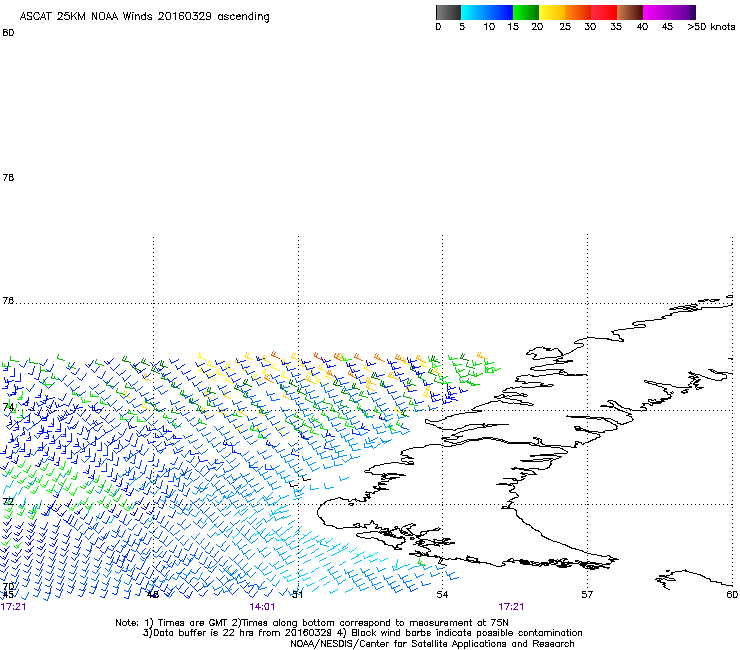Click the '35' label under the color bar
This screenshot has height=650, width=740.
click(x=616, y=27)
